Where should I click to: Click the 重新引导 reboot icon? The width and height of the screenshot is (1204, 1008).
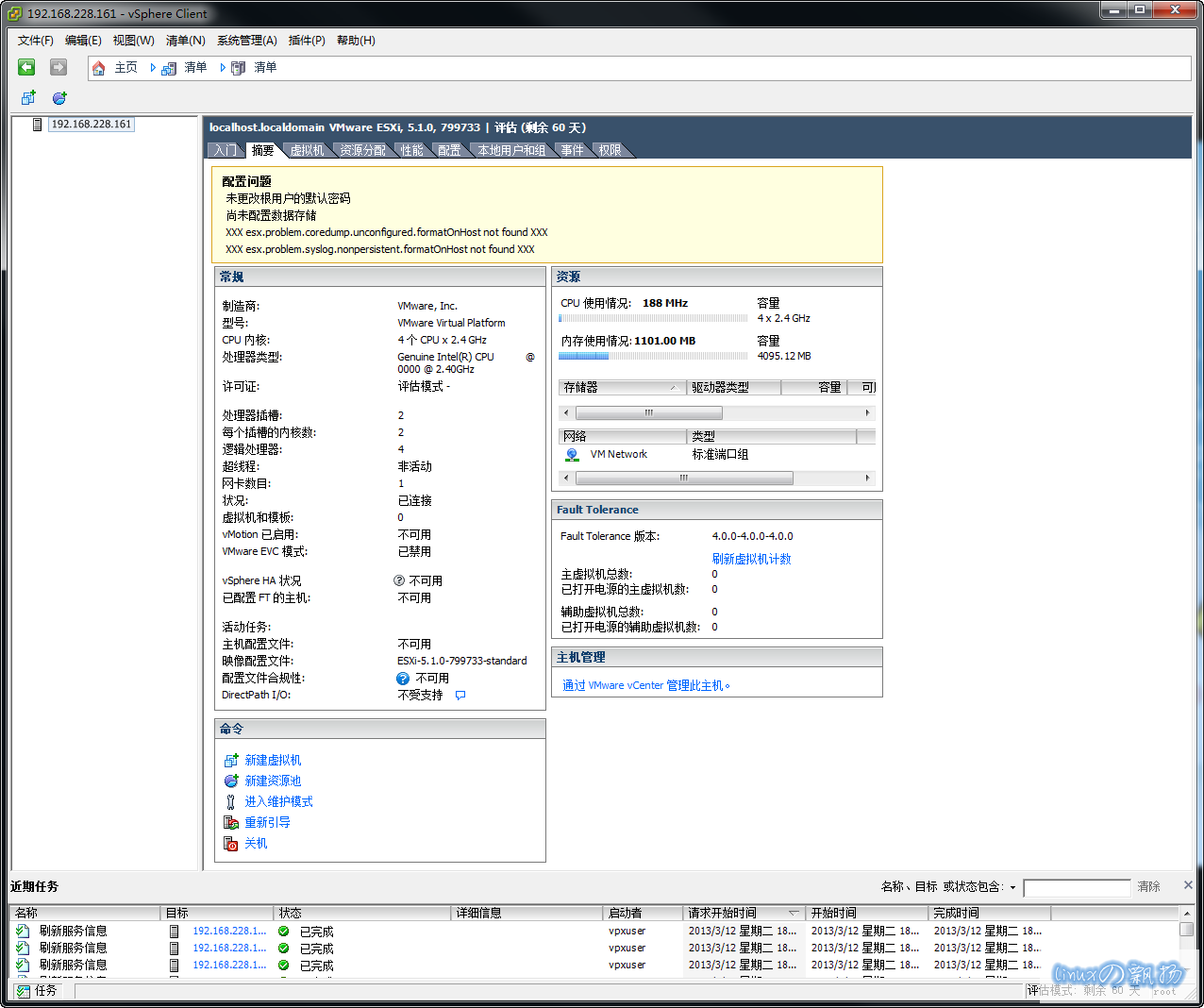231,823
